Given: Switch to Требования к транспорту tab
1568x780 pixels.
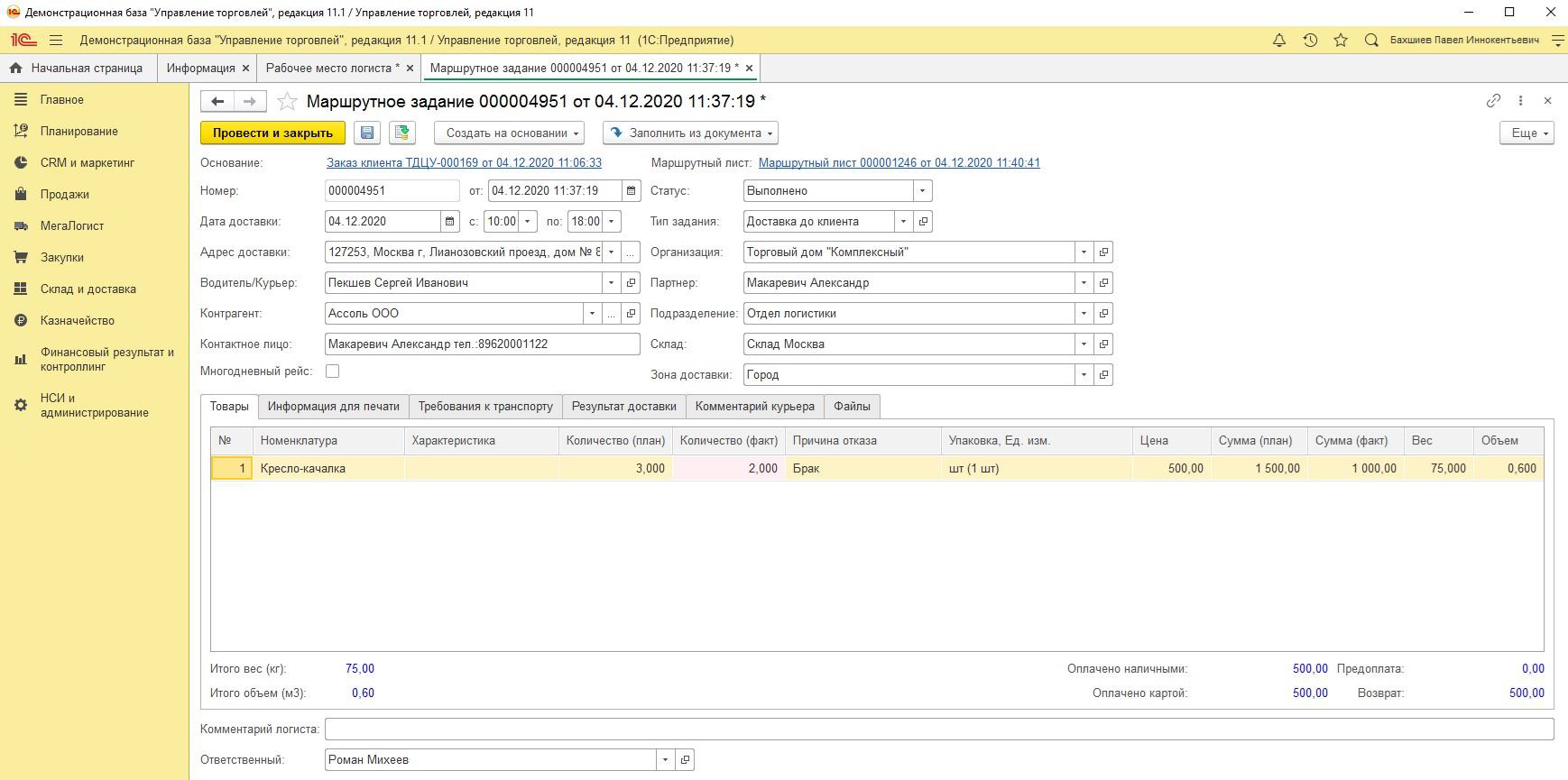Looking at the screenshot, I should click(485, 407).
